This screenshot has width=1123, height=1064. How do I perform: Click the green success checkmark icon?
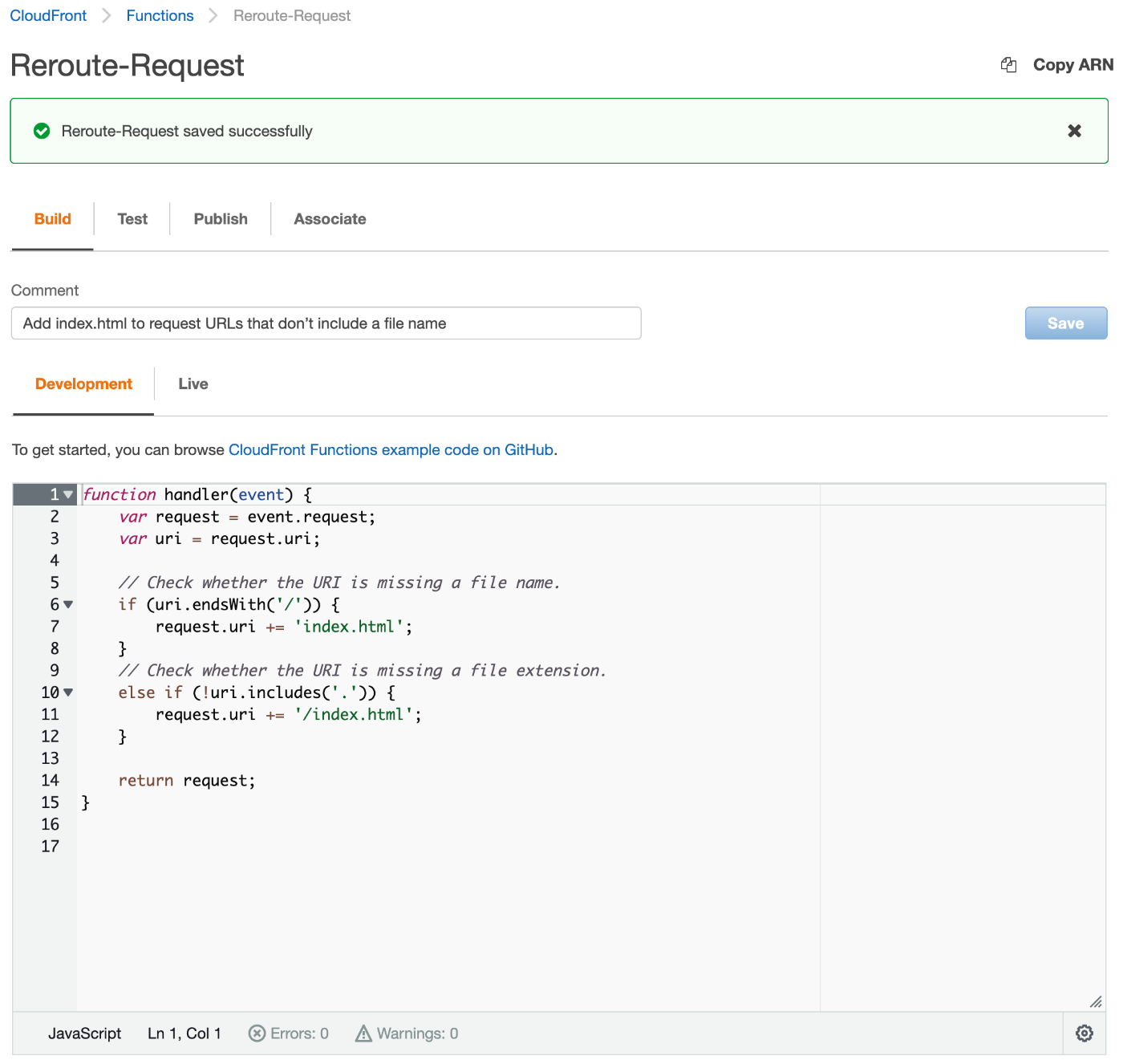point(42,131)
